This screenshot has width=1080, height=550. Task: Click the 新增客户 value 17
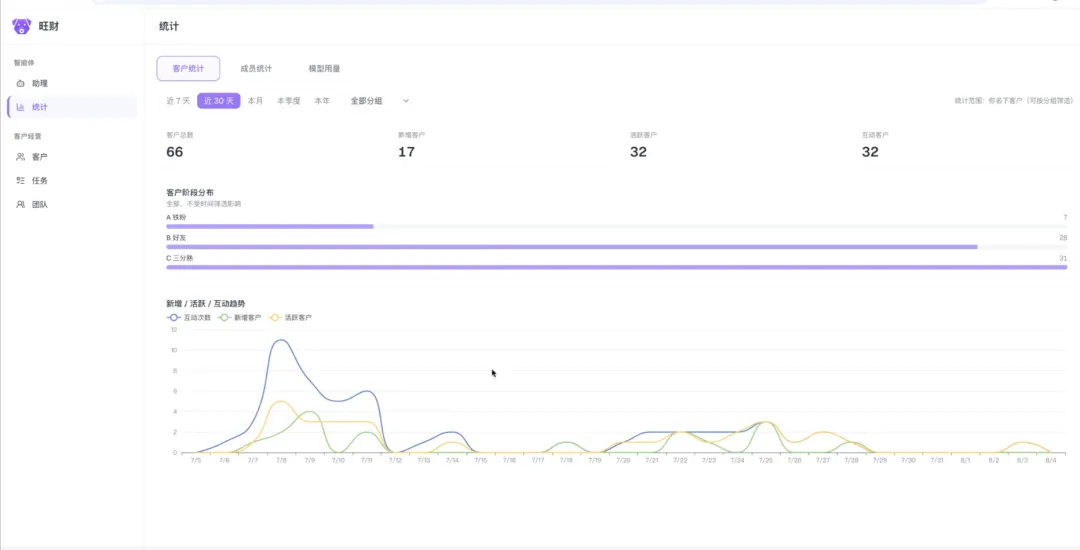(x=406, y=152)
